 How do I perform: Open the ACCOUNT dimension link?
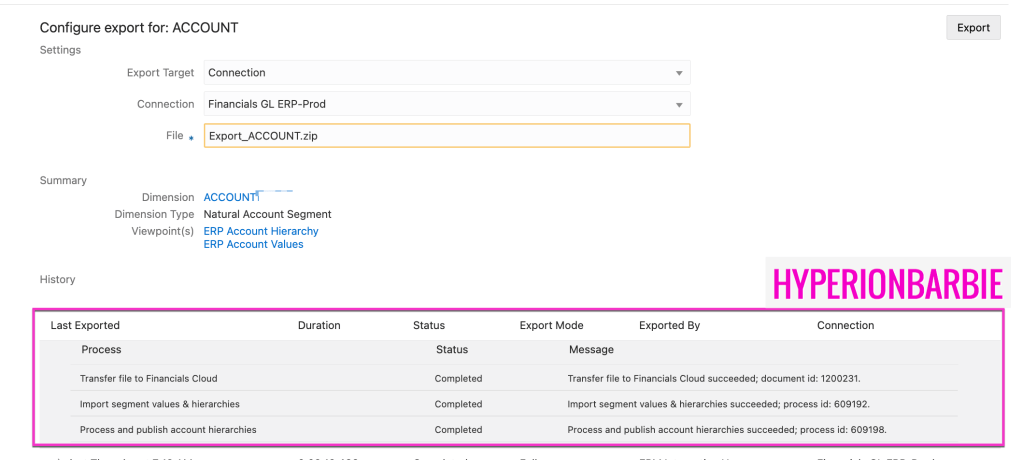(230, 198)
